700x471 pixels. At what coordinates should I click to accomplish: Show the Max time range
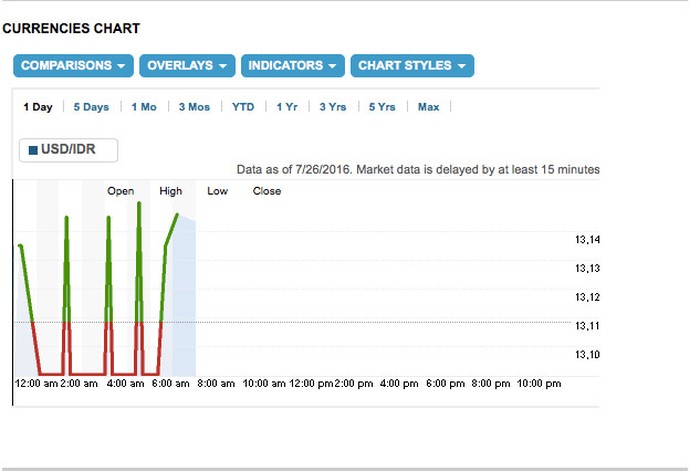[x=428, y=107]
